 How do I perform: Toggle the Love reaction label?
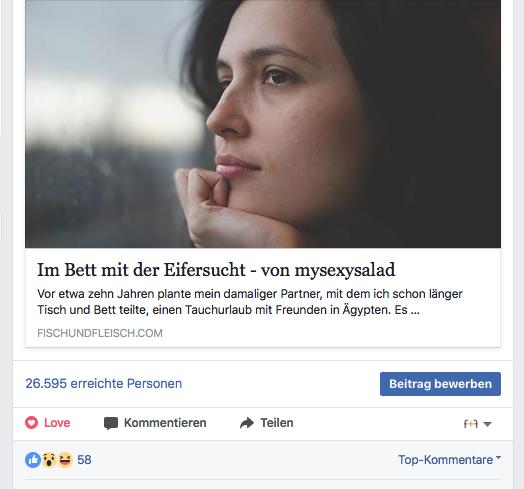pos(57,423)
